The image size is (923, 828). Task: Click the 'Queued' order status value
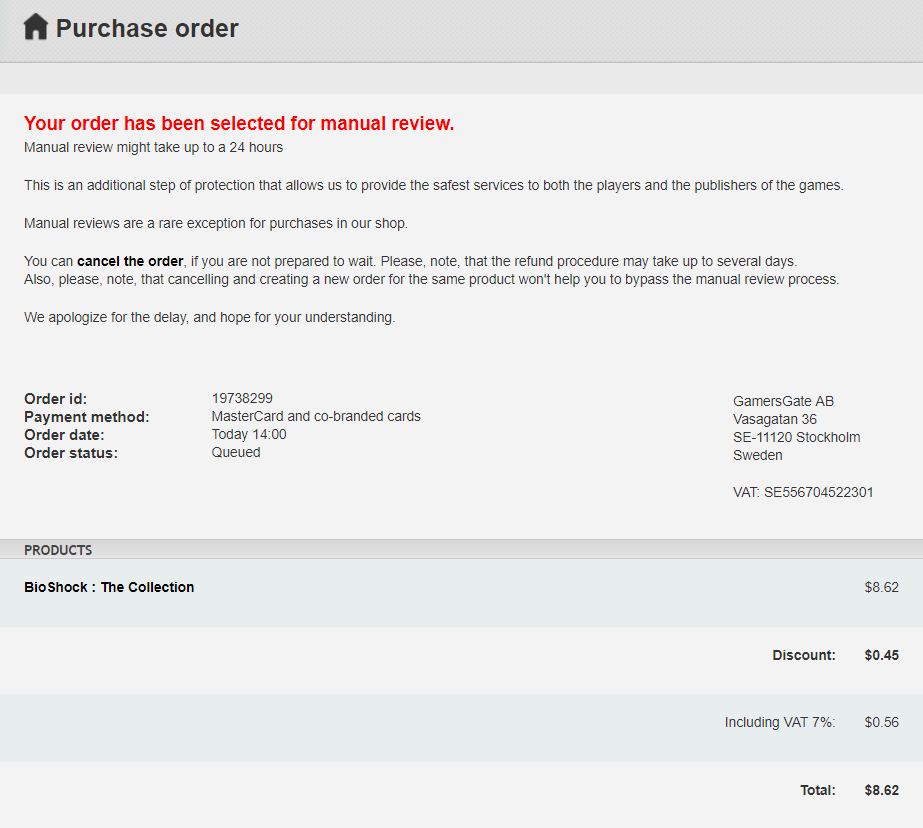236,452
